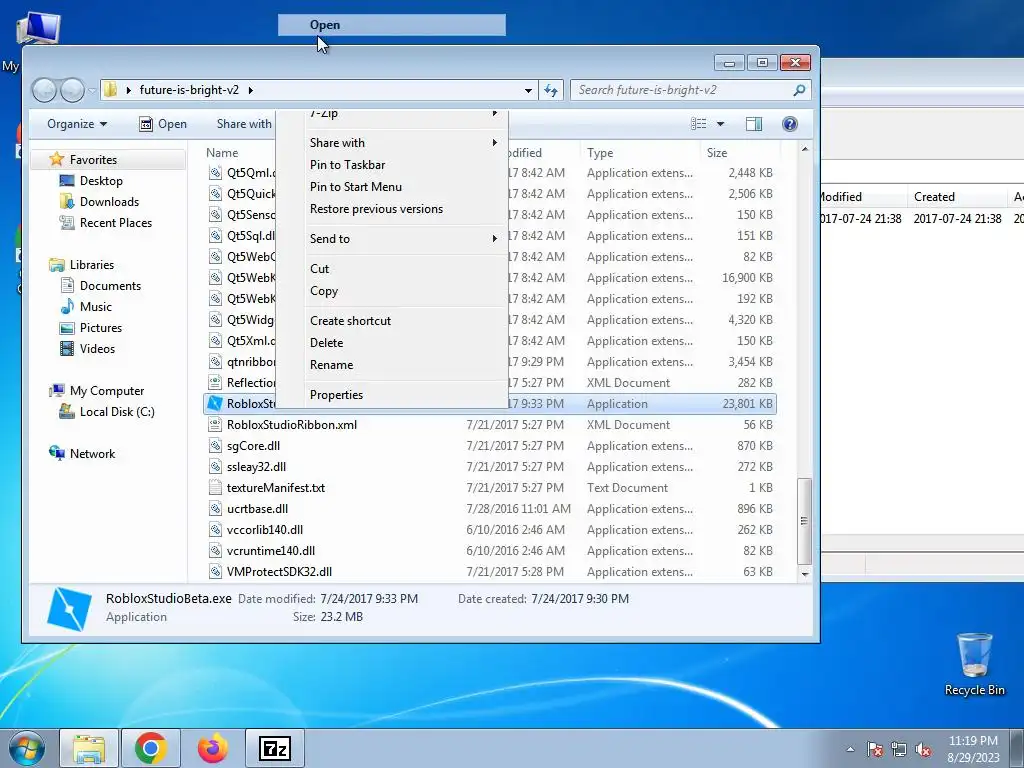Open Recycle Bin on desktop
This screenshot has width=1024, height=768.
[x=974, y=664]
